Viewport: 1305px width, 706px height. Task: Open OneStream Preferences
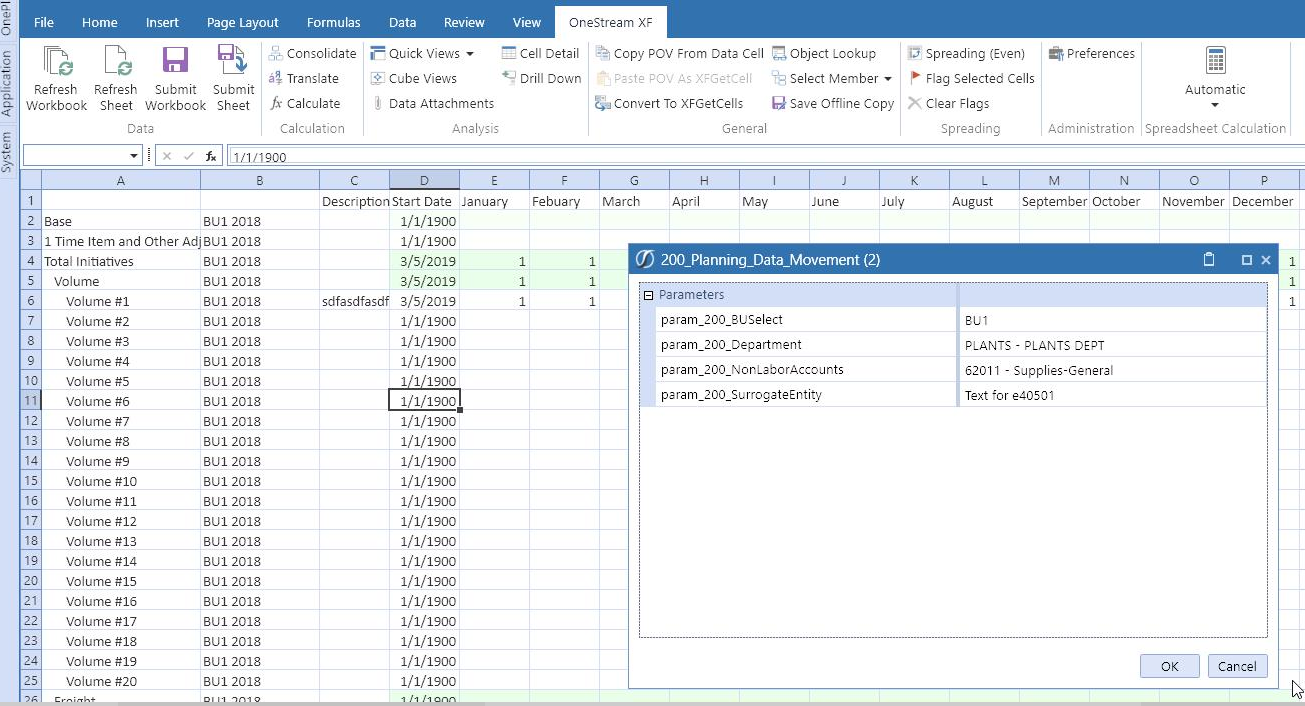(1090, 52)
